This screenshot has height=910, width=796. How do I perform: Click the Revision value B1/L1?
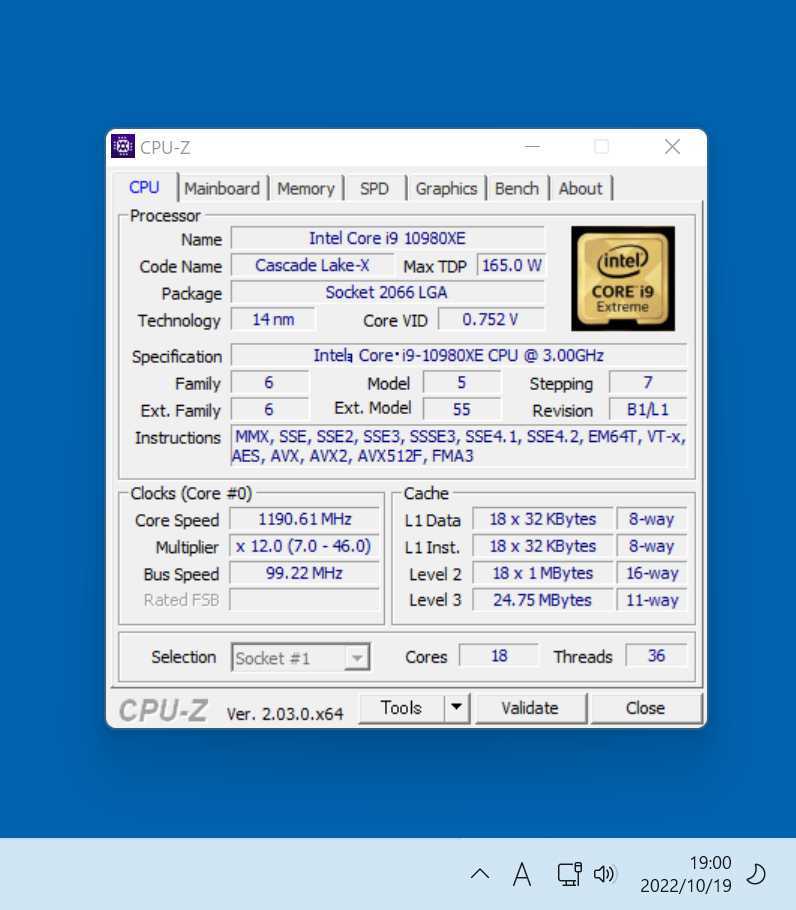[647, 409]
